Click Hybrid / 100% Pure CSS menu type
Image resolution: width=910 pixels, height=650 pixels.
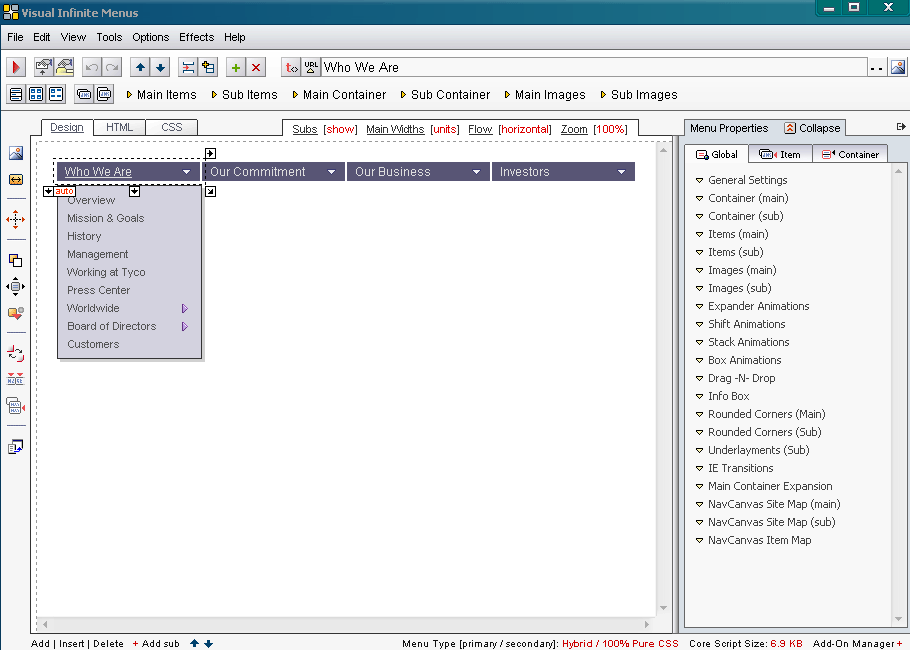(620, 643)
